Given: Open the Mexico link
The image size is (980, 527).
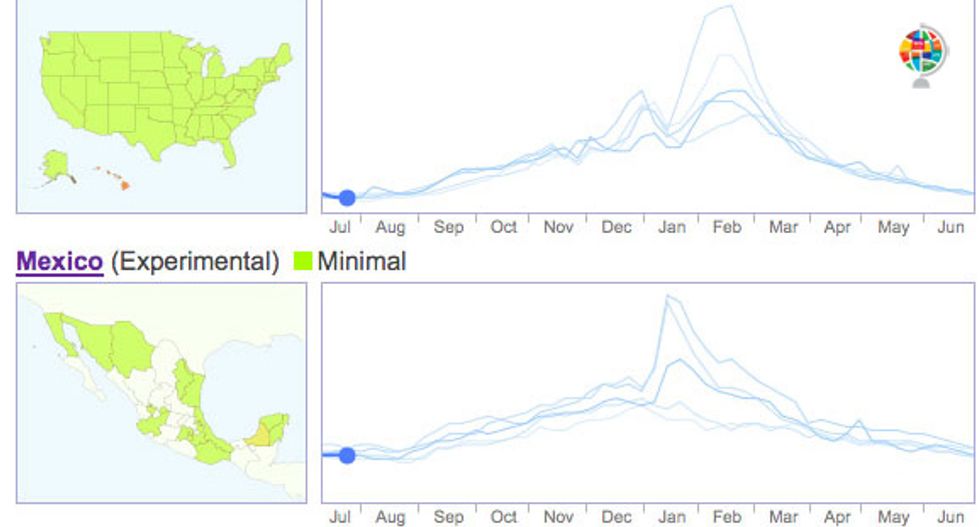Looking at the screenshot, I should (x=60, y=262).
